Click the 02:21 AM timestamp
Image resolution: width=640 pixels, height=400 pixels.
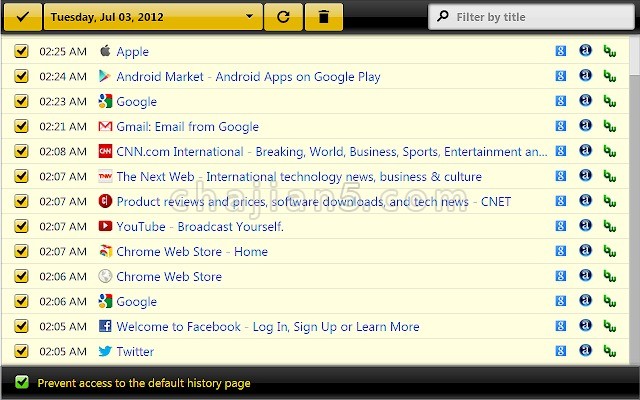tap(63, 127)
